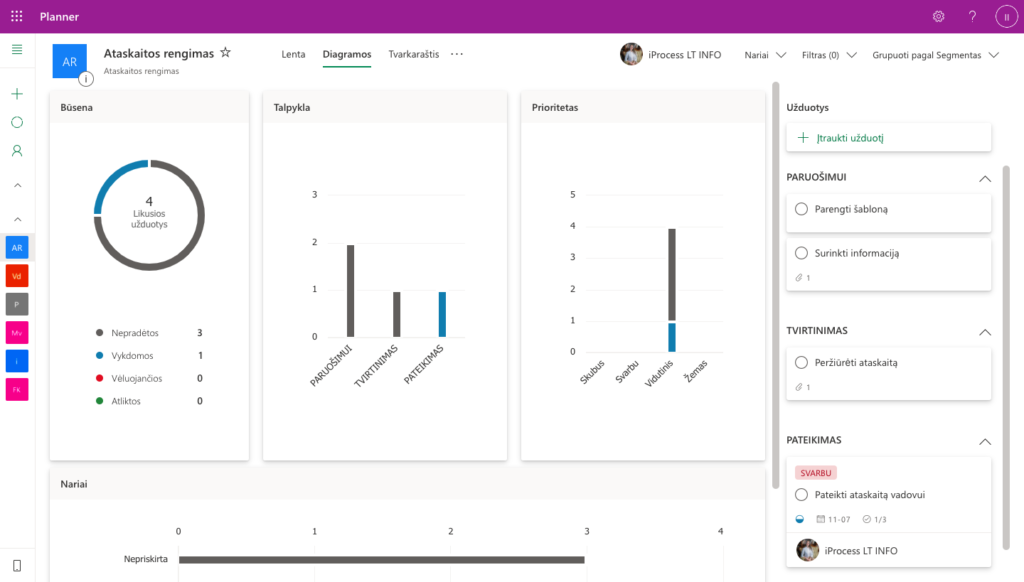
Task: Click the 'Įtraukti užduotį' button
Action: point(888,138)
